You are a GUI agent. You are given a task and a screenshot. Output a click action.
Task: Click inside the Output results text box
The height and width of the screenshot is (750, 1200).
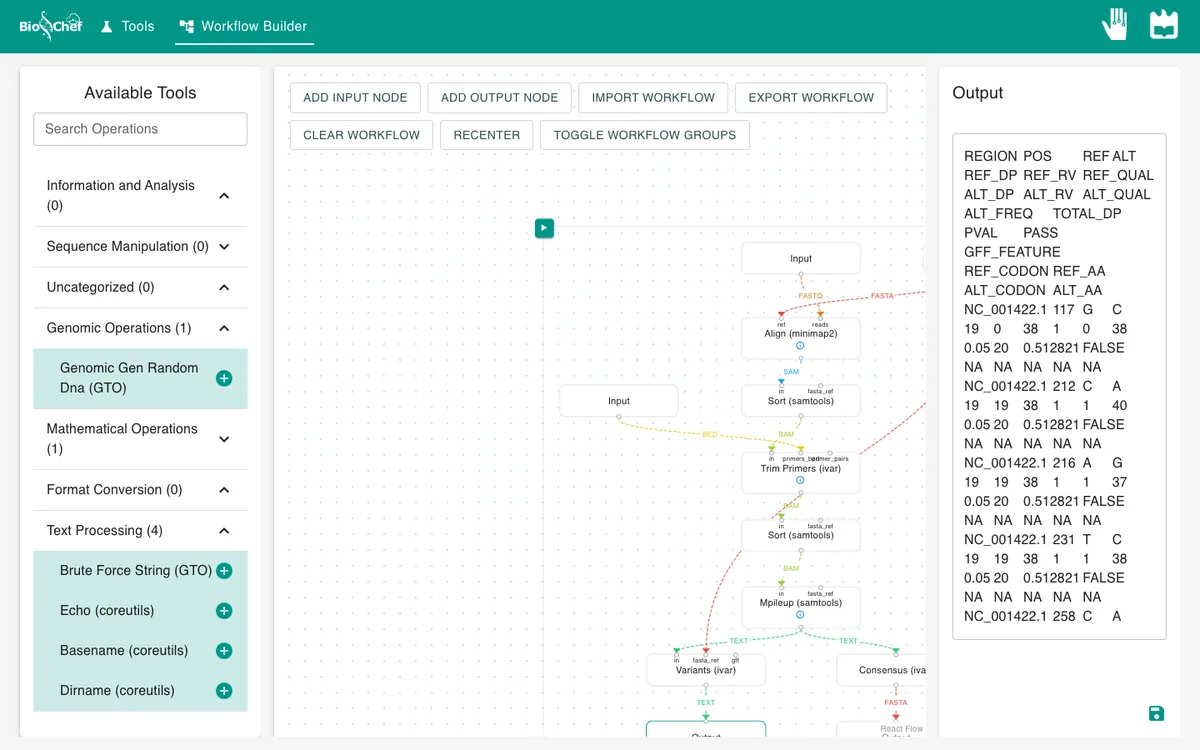coord(1059,387)
